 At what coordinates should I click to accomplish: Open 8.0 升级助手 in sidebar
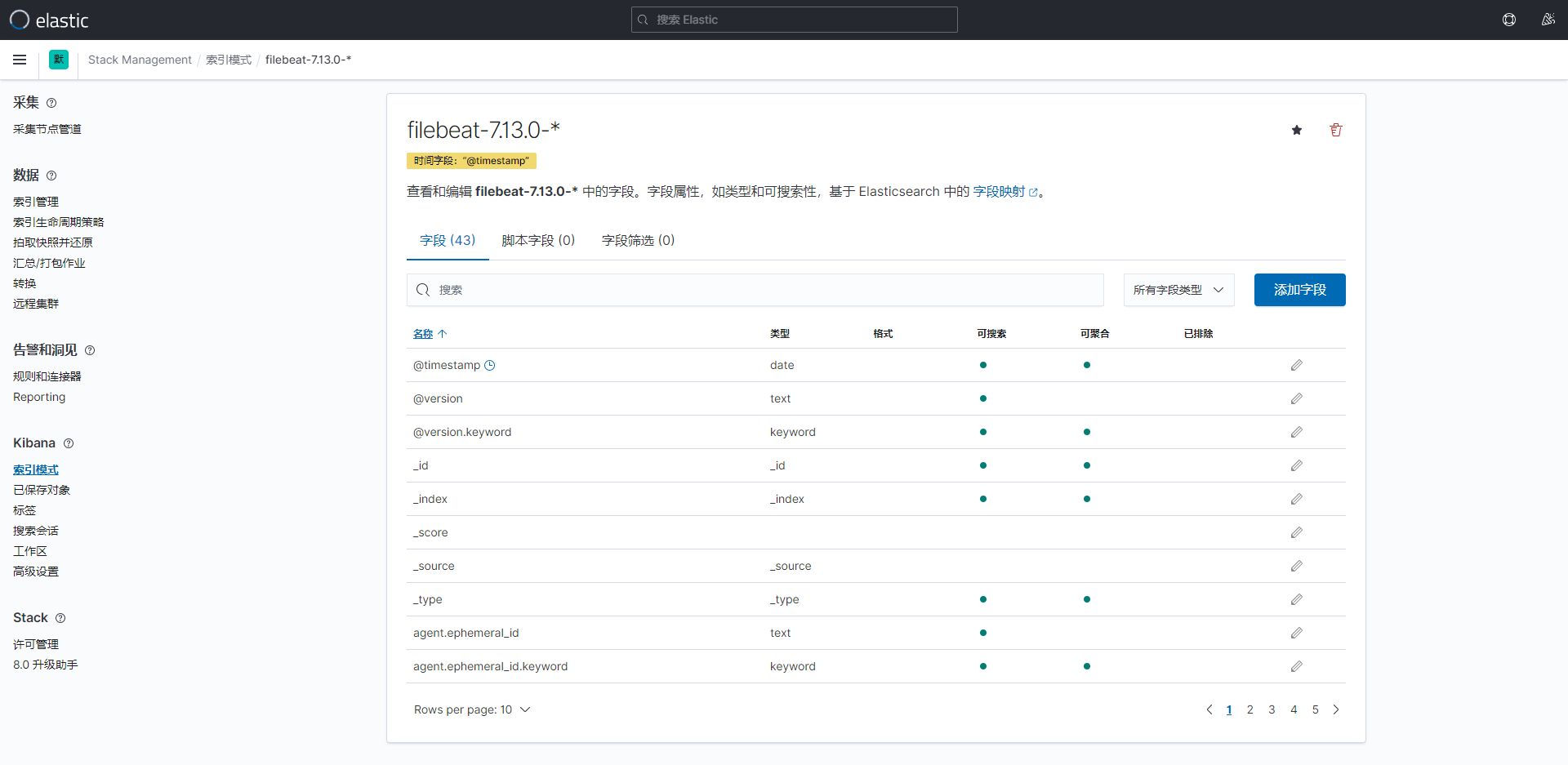click(x=46, y=665)
